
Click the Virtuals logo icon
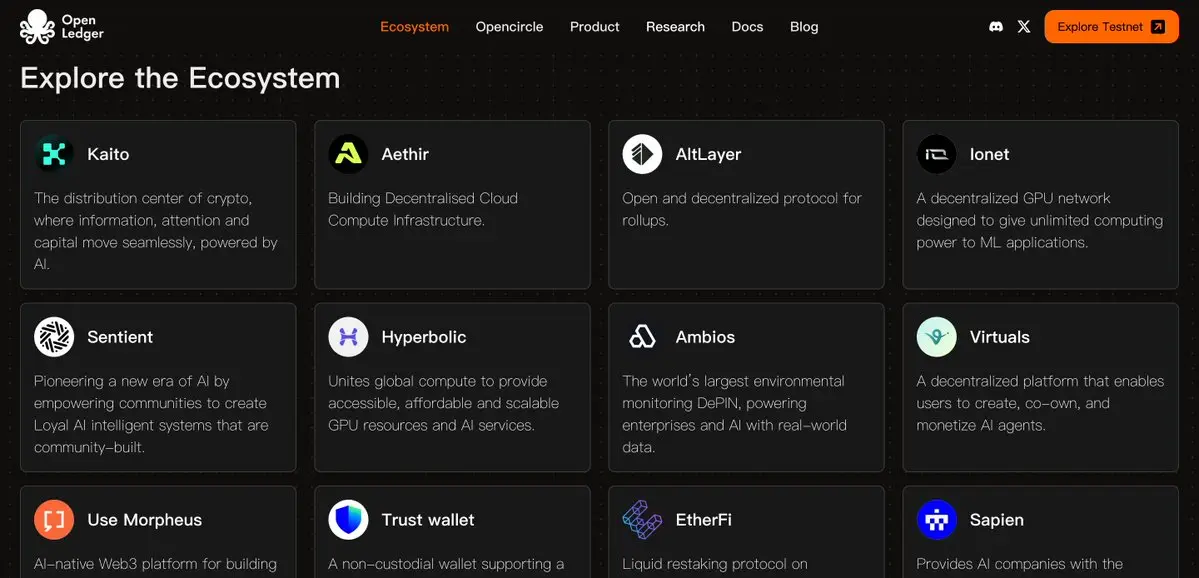click(937, 337)
